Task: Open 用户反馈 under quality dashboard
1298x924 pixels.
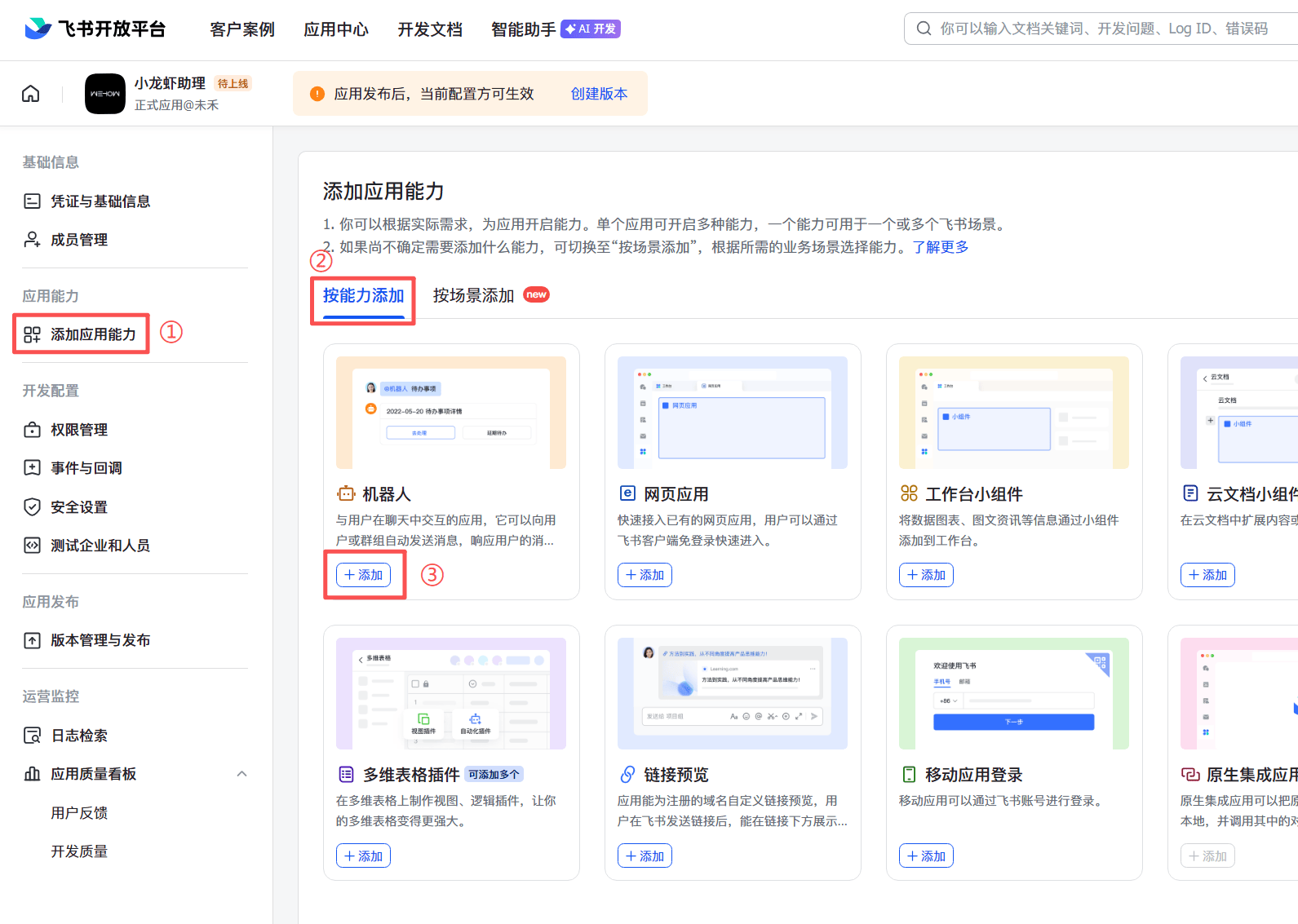Action: tap(79, 813)
